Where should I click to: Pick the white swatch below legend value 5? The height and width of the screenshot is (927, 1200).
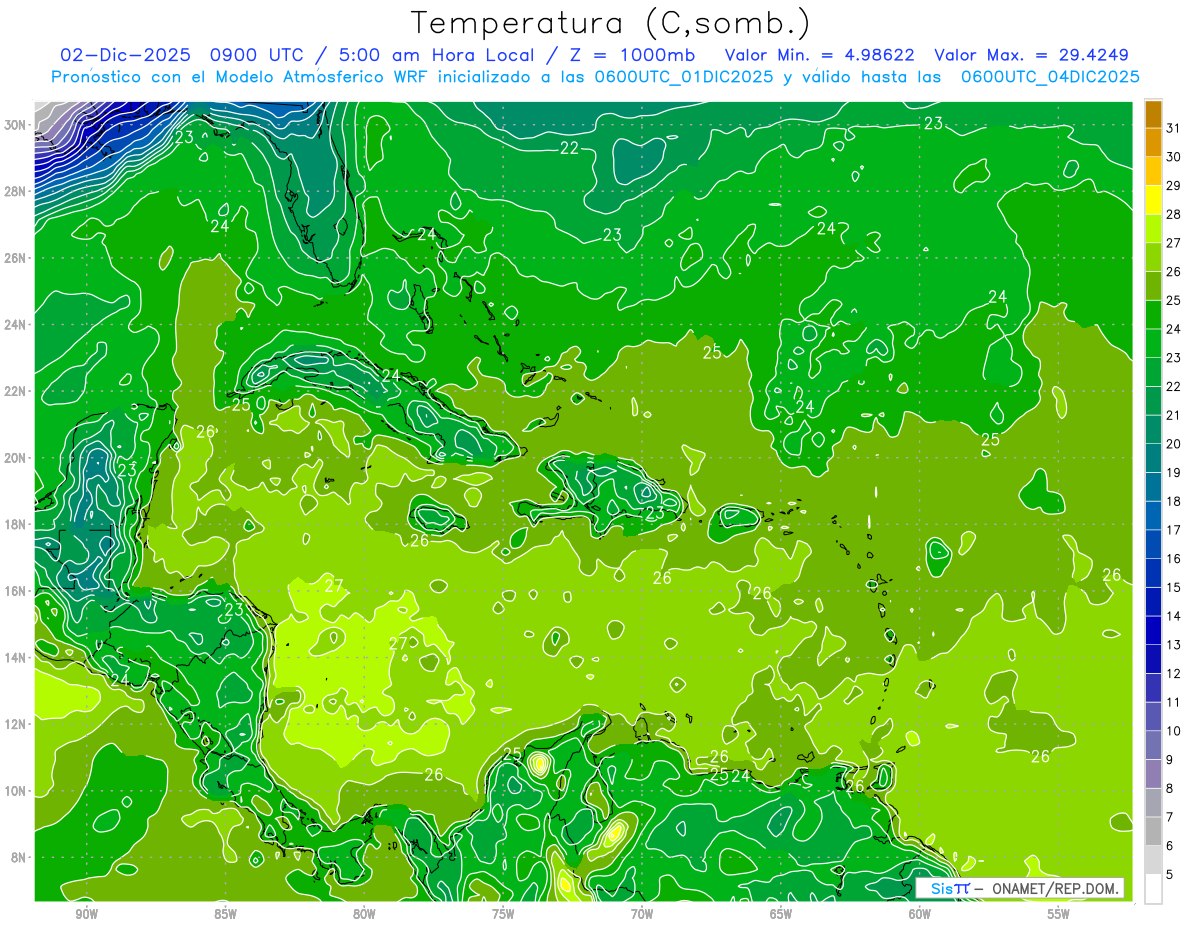1153,890
